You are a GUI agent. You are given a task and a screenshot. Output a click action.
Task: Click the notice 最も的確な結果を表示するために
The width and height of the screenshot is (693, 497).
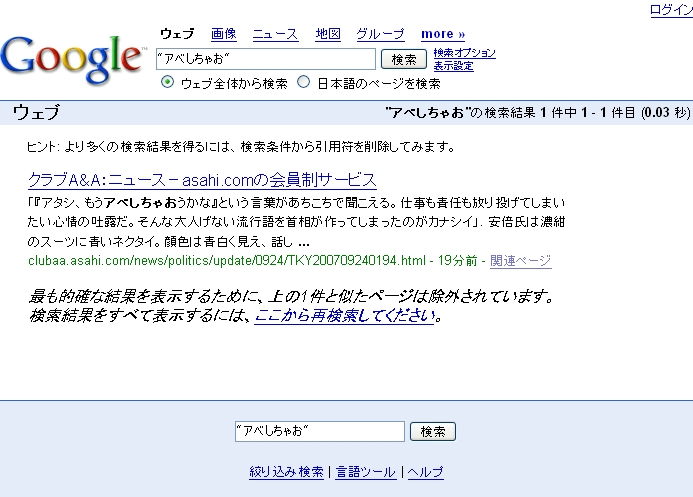point(291,296)
